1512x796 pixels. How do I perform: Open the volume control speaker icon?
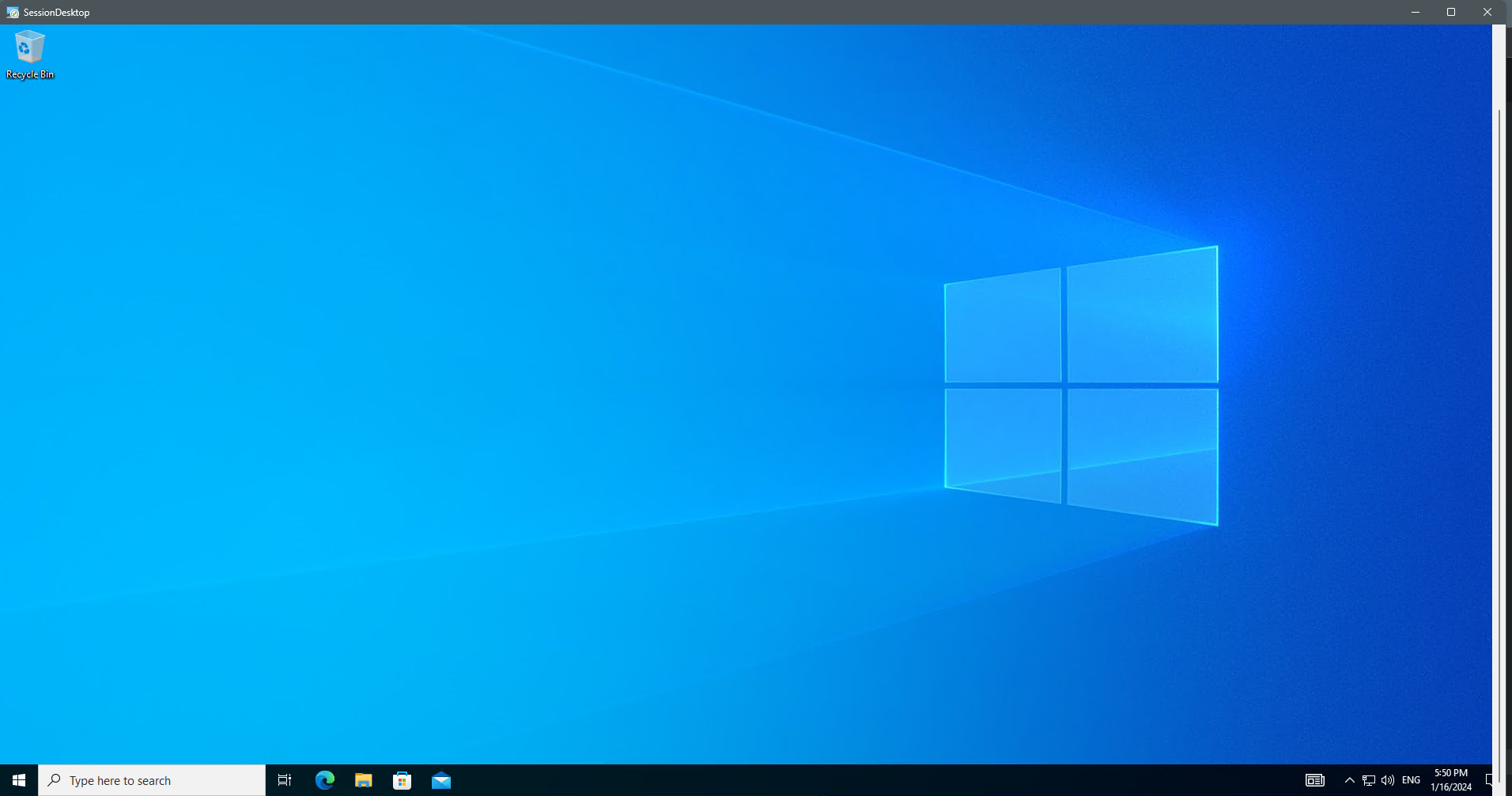(x=1387, y=780)
